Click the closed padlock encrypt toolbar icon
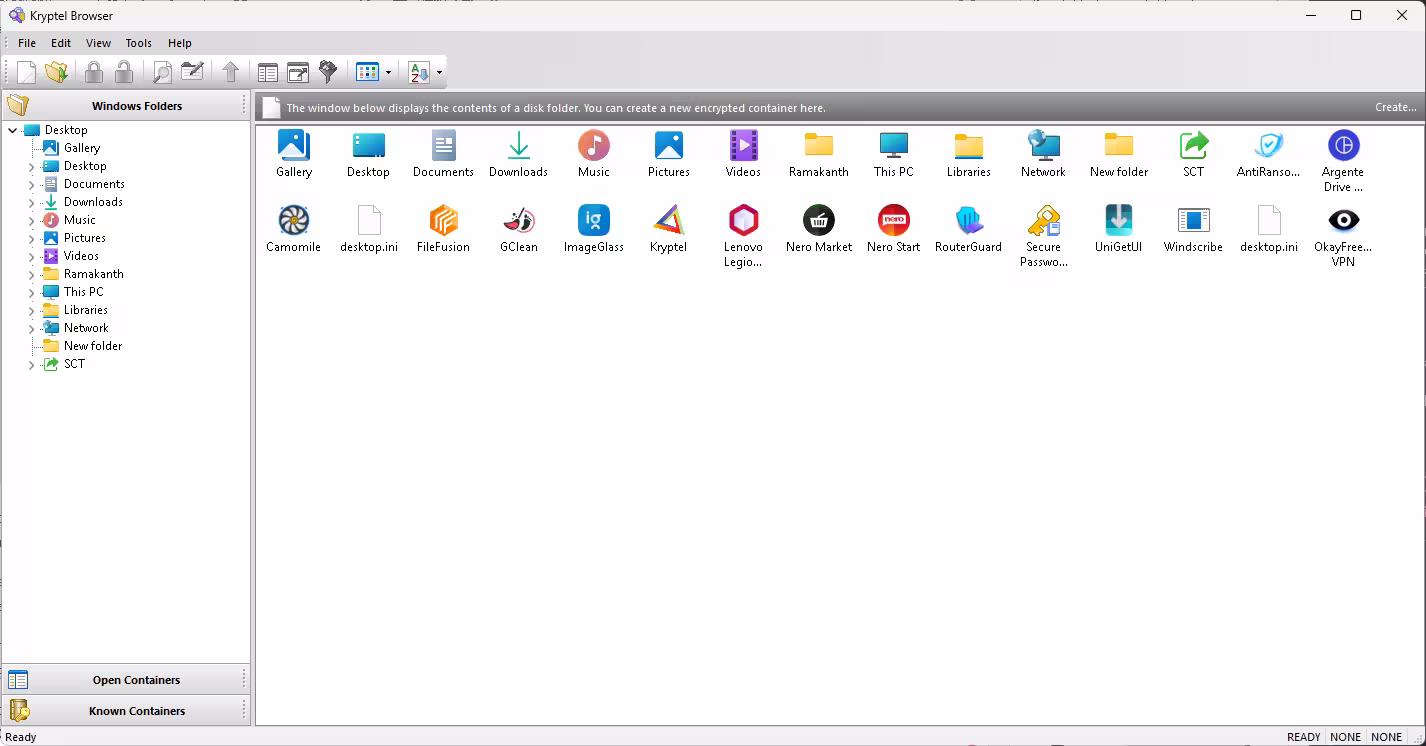The width and height of the screenshot is (1426, 746). tap(94, 72)
